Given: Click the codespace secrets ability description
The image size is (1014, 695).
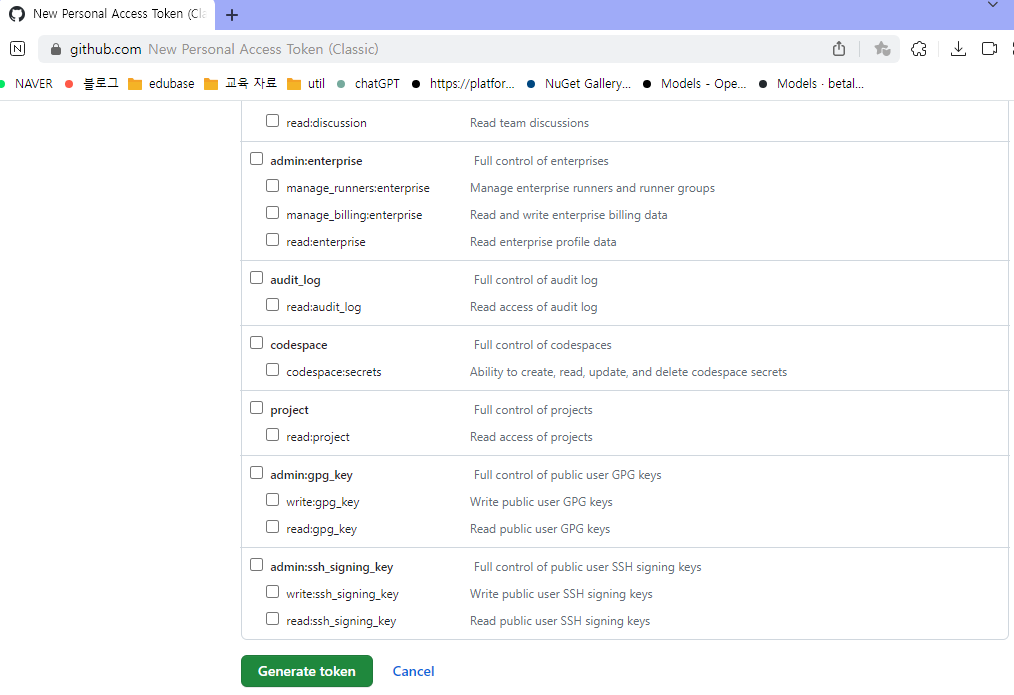Looking at the screenshot, I should pos(629,372).
